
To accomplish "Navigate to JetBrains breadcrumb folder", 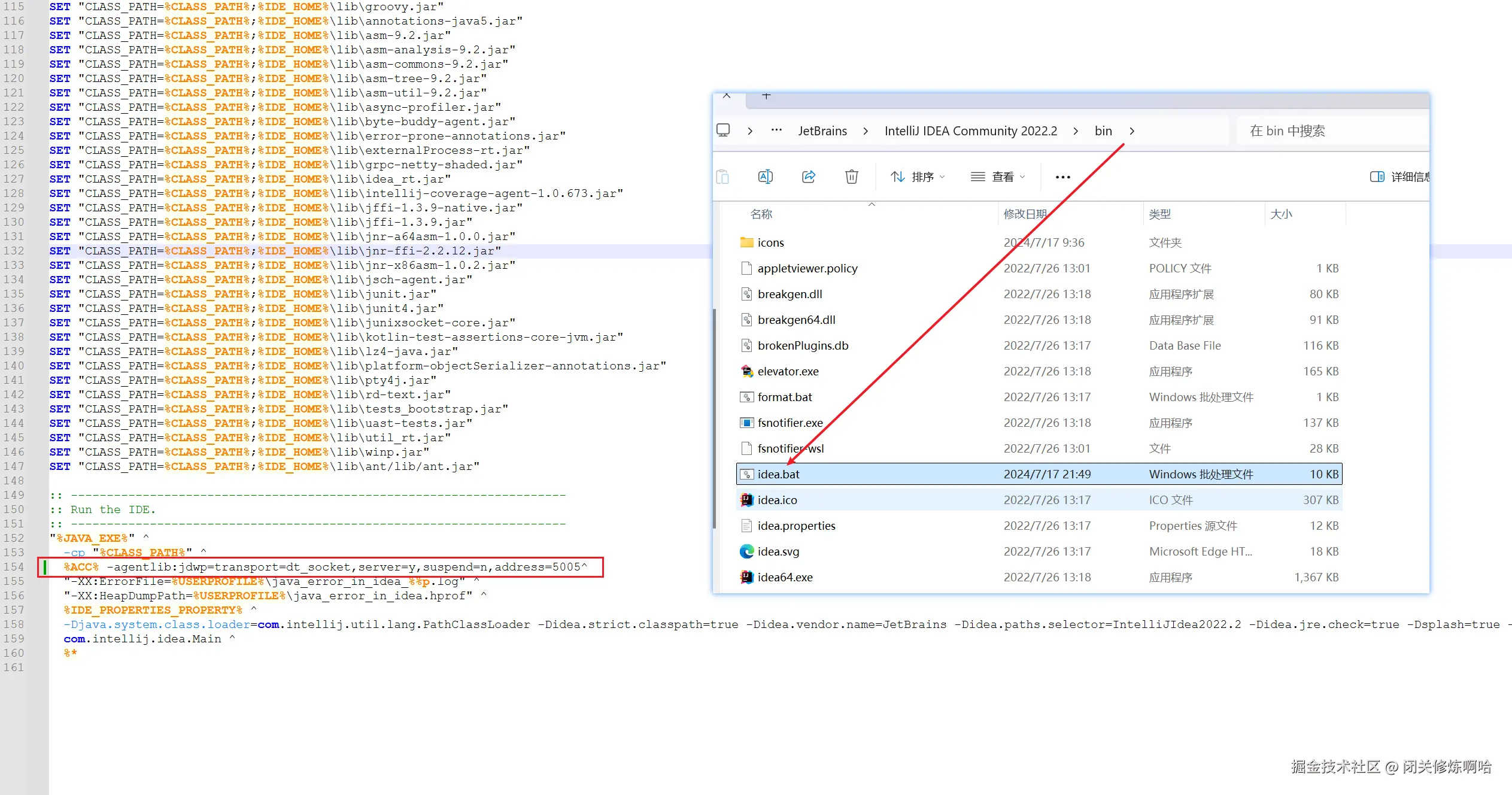I will pyautogui.click(x=822, y=131).
